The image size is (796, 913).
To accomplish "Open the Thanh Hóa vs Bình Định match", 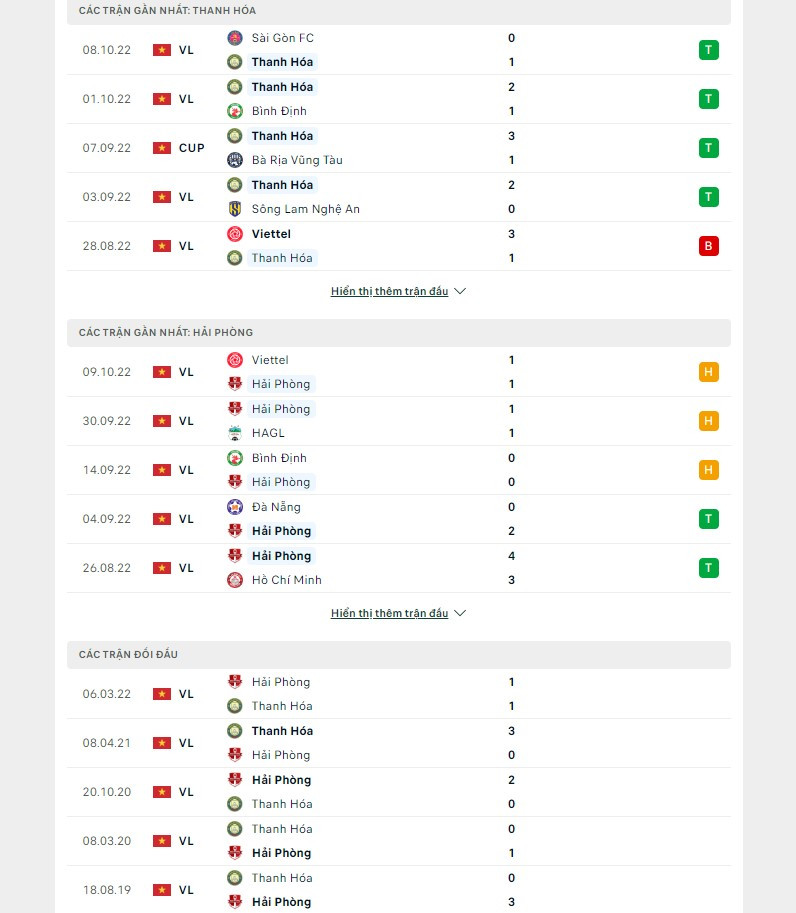I will tap(398, 99).
